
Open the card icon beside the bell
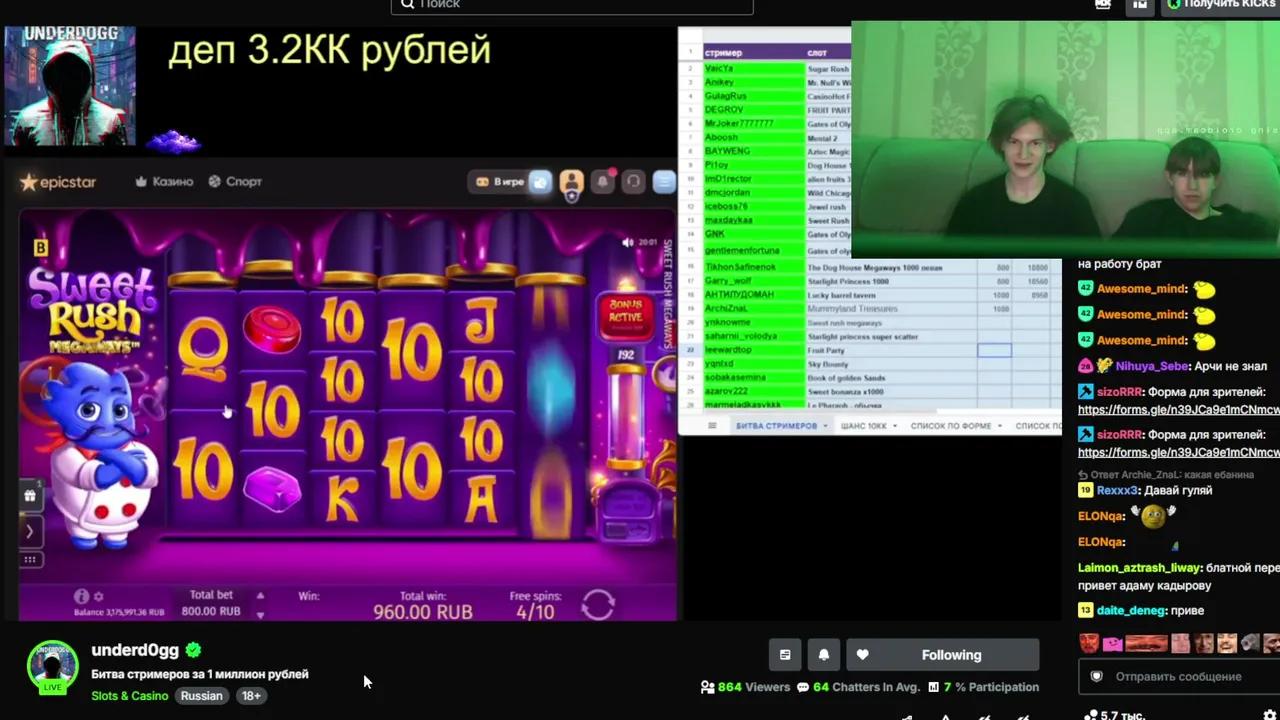click(785, 655)
